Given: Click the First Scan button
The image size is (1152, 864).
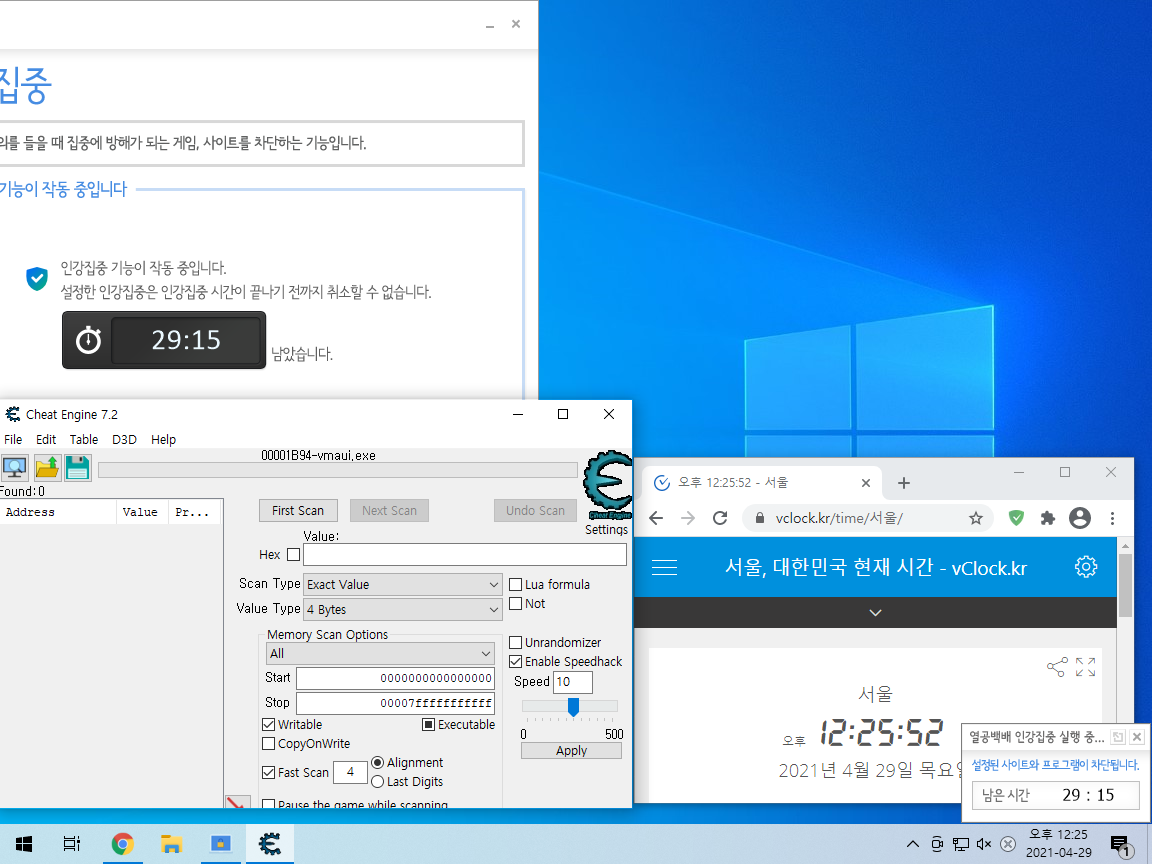Looking at the screenshot, I should point(298,511).
